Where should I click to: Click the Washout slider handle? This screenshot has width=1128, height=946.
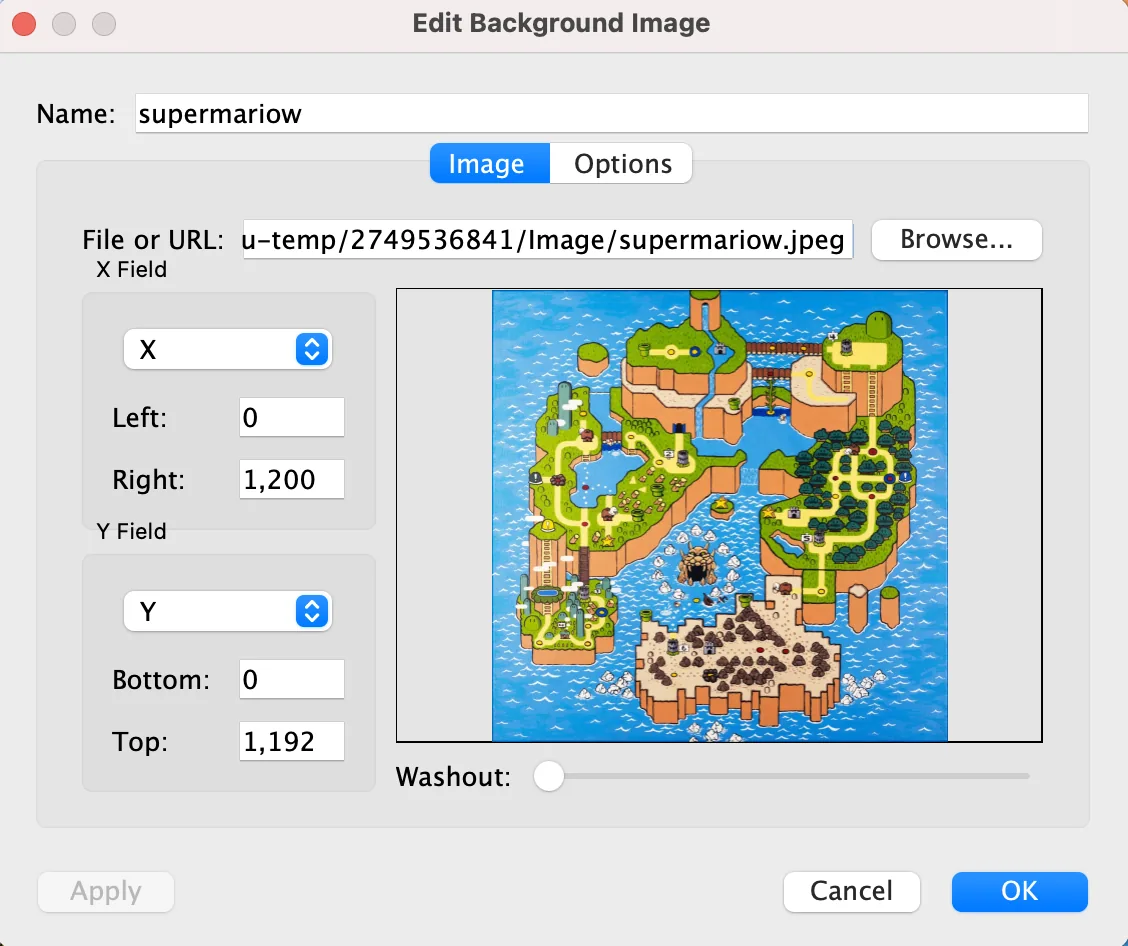549,776
